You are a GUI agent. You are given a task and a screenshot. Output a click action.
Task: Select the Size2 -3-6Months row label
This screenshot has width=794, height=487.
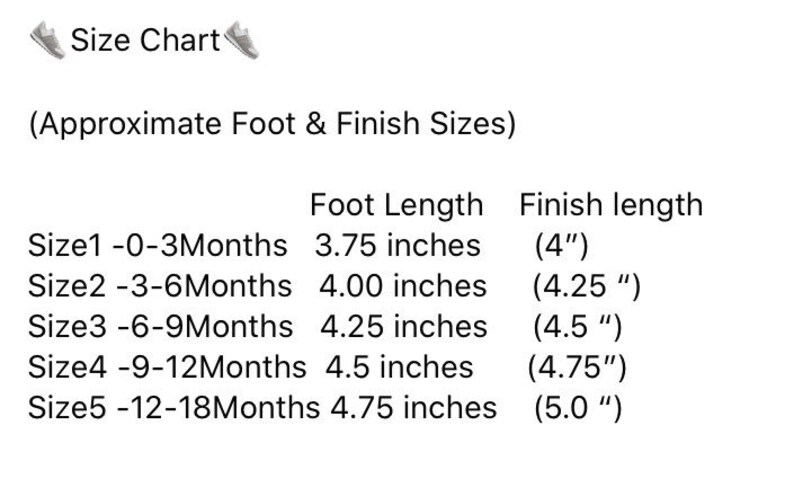coord(160,286)
